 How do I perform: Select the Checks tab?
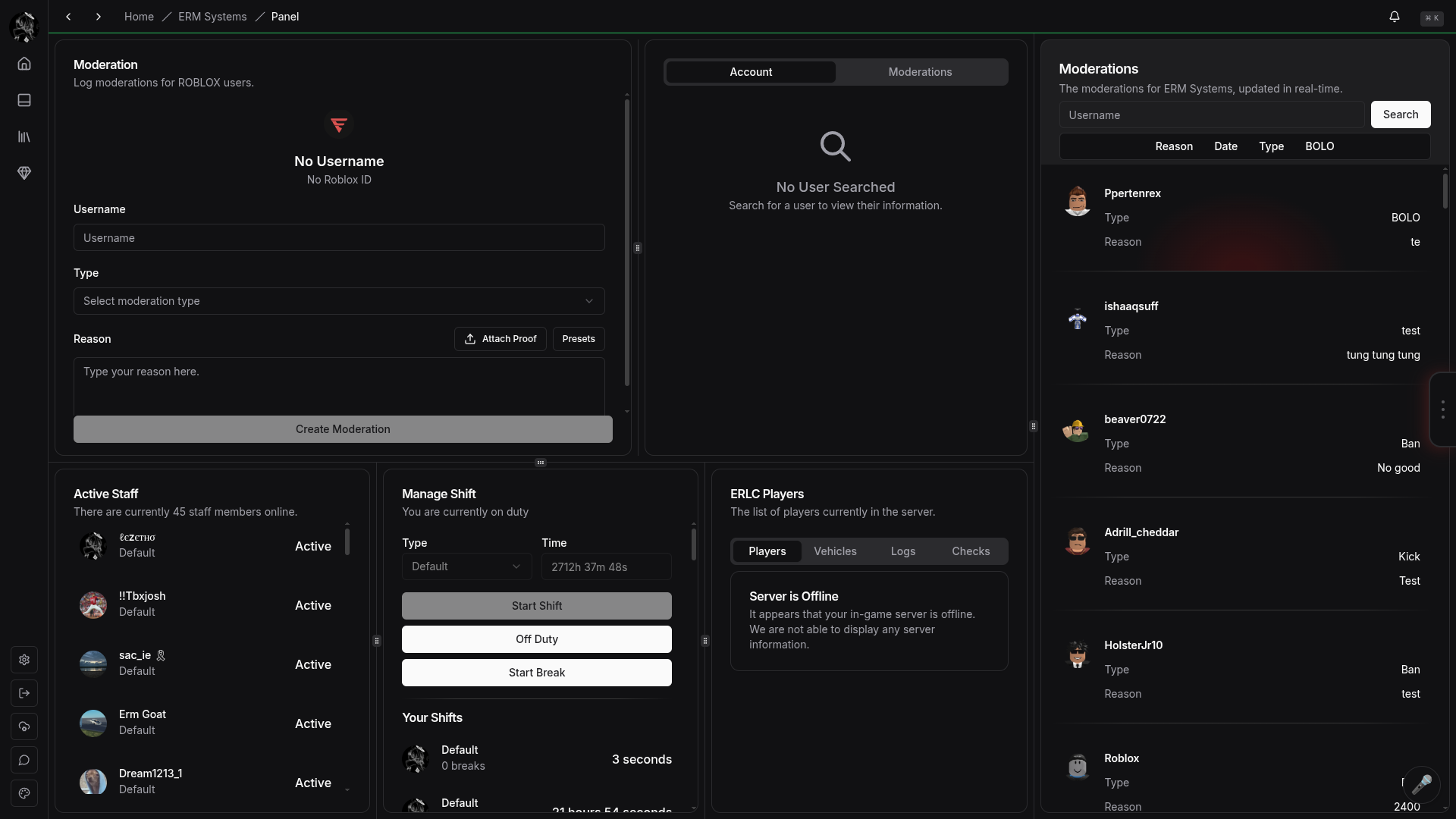click(x=971, y=551)
